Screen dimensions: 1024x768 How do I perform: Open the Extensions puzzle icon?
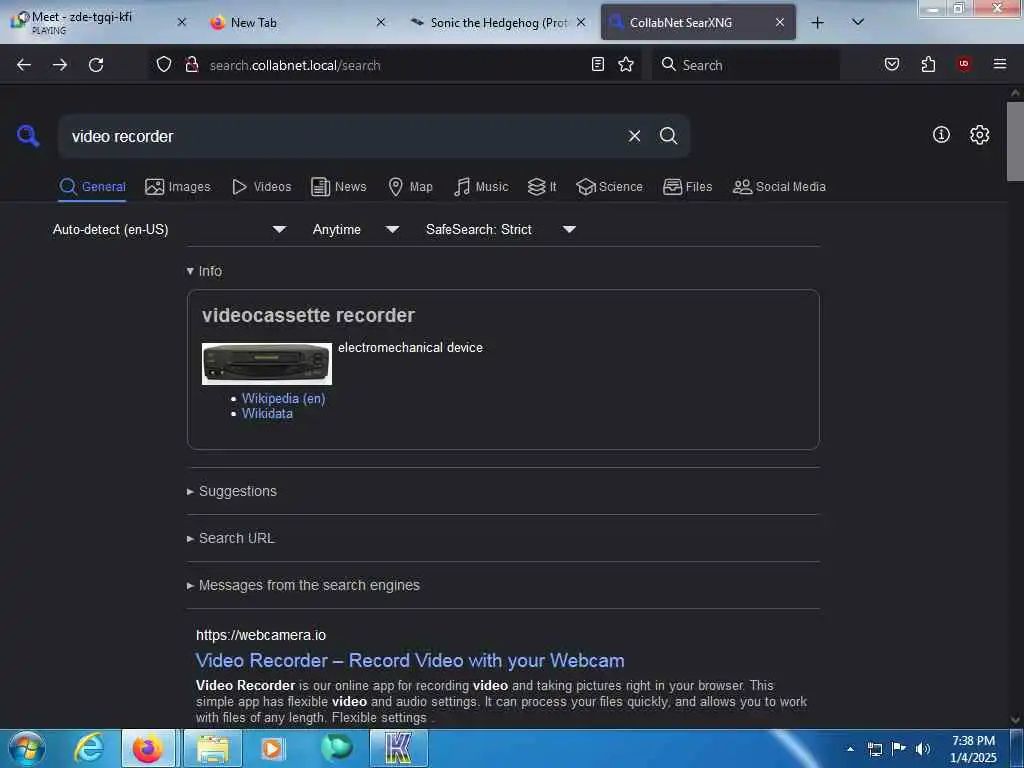[928, 64]
